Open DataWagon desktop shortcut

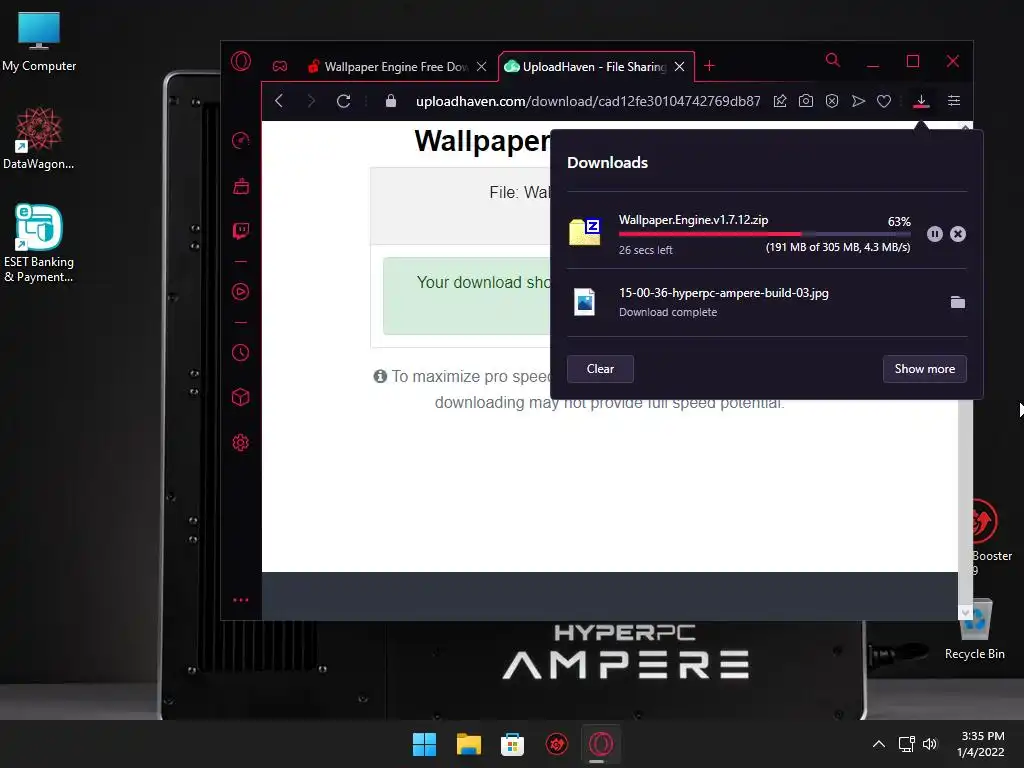click(x=39, y=138)
